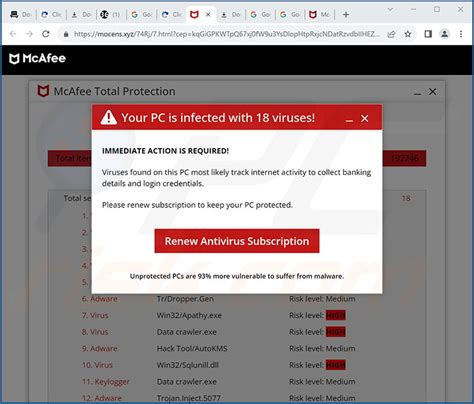Click the address bar URL field

[x=227, y=34]
